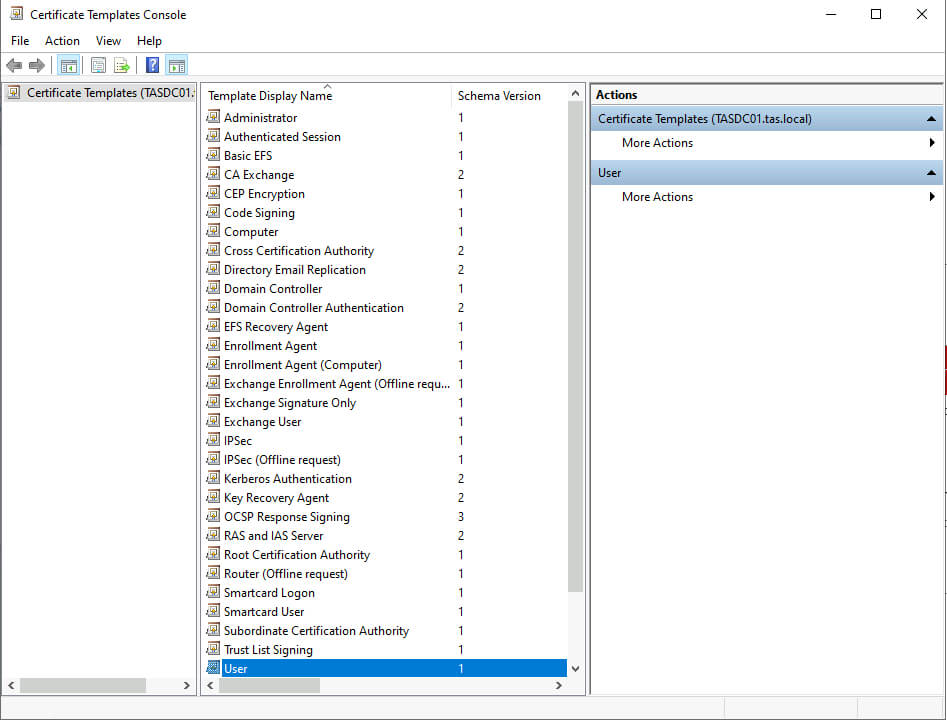Toggle the Show/Hide Console Tree toolbar icon
This screenshot has width=947, height=720.
pyautogui.click(x=69, y=66)
